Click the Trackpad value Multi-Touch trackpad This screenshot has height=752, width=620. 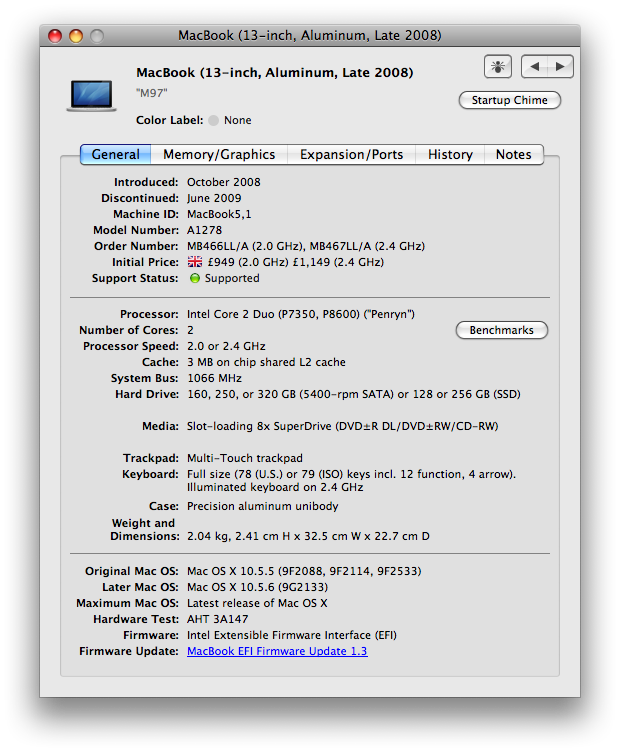(245, 458)
